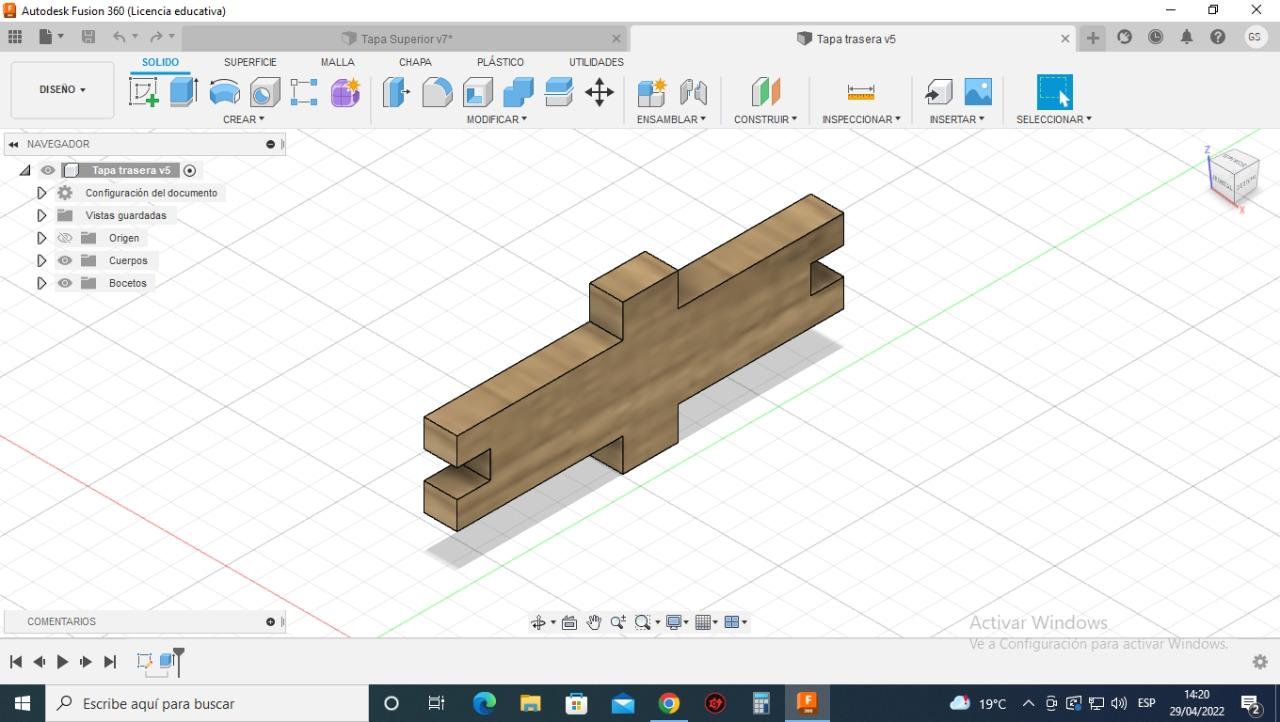1280x722 pixels.
Task: Switch to the Superficie tab
Action: tap(250, 62)
